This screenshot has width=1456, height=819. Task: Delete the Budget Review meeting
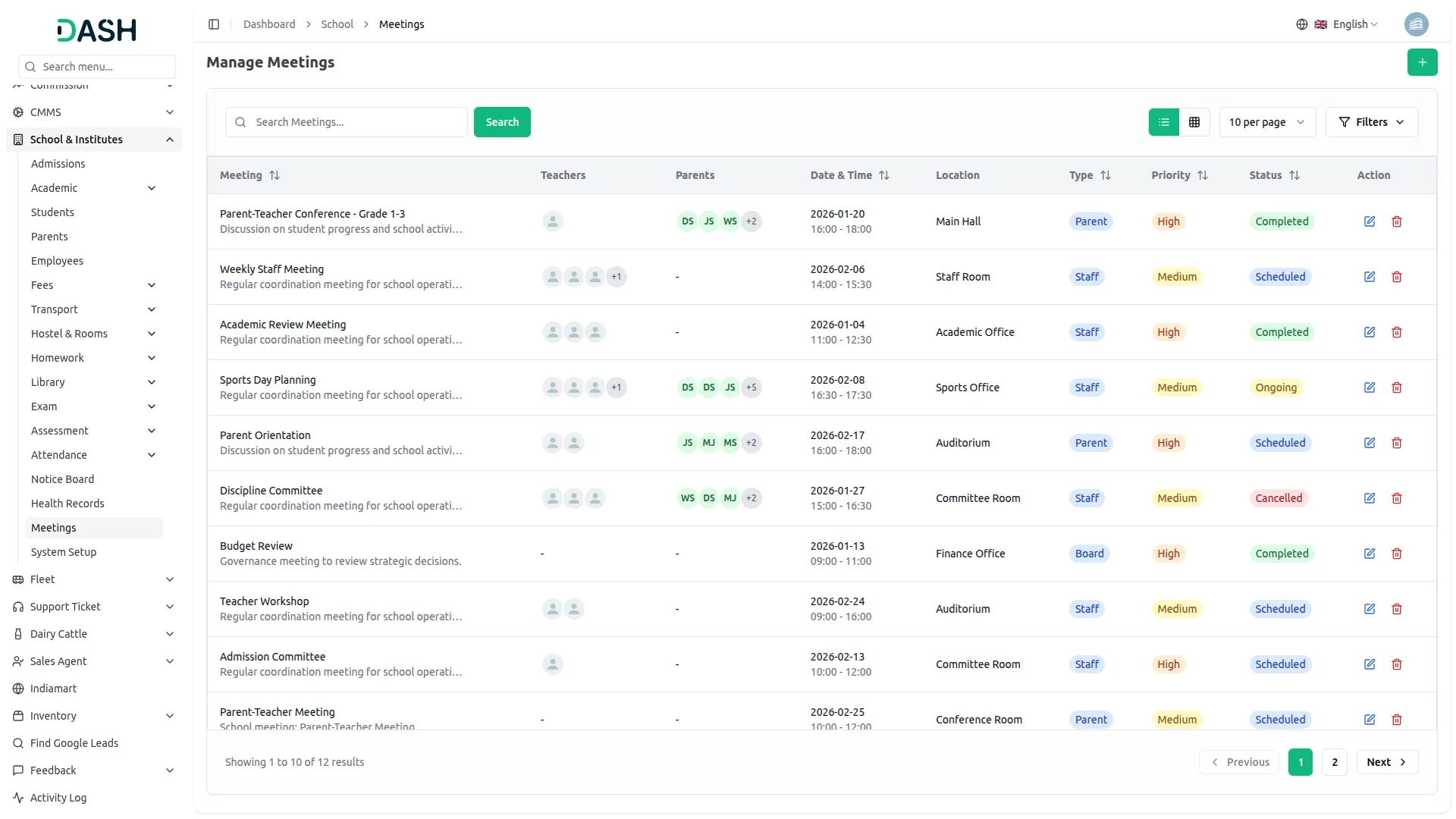click(x=1397, y=554)
